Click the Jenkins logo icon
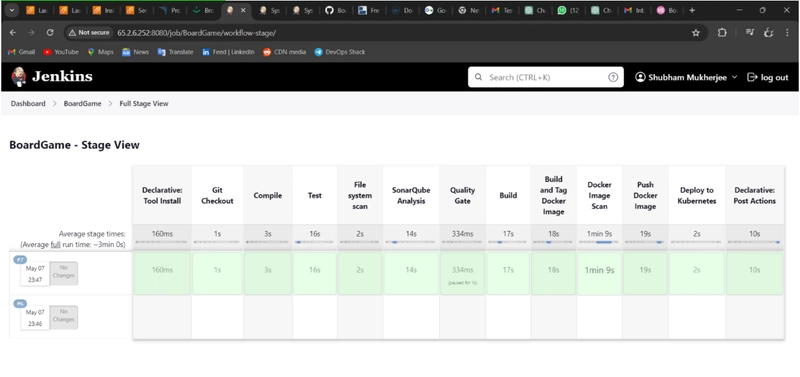This screenshot has width=800, height=377. 19,77
